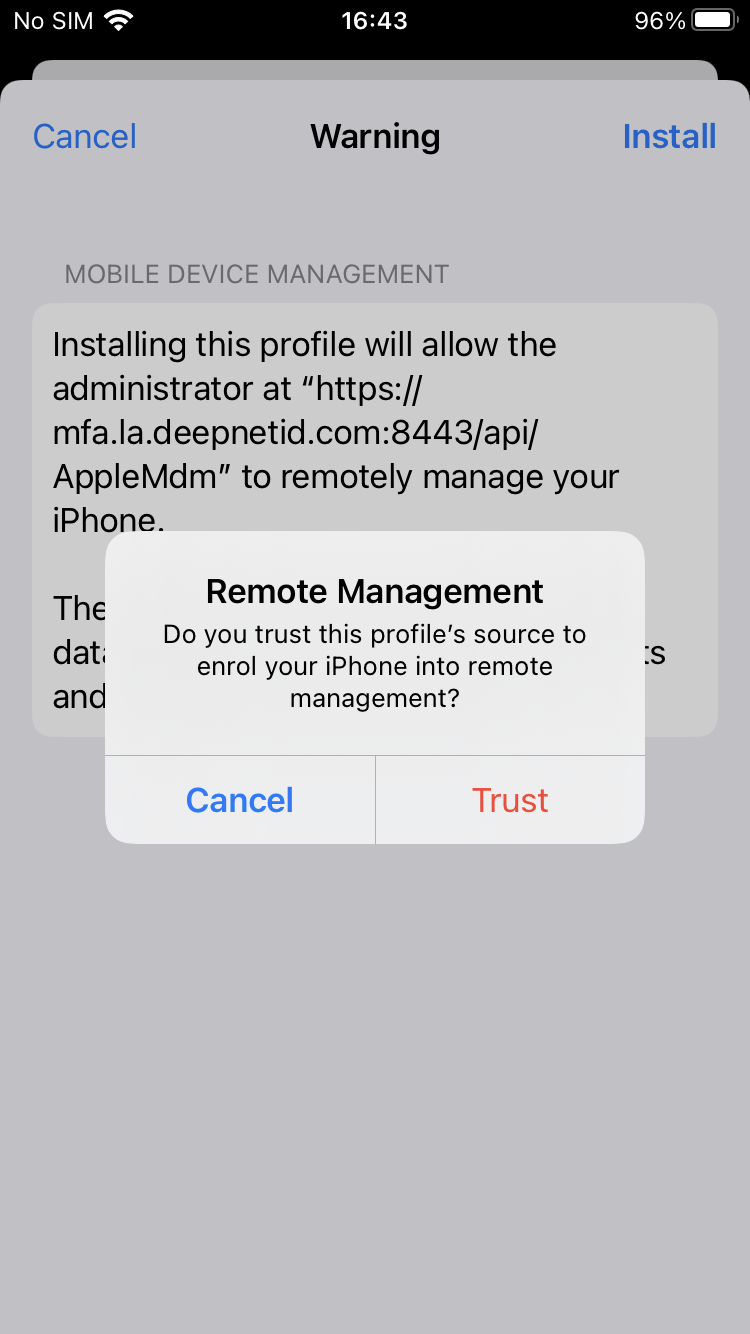Viewport: 750px width, 1334px height.
Task: Tap the 'administrator at' text line
Action: pos(178,388)
